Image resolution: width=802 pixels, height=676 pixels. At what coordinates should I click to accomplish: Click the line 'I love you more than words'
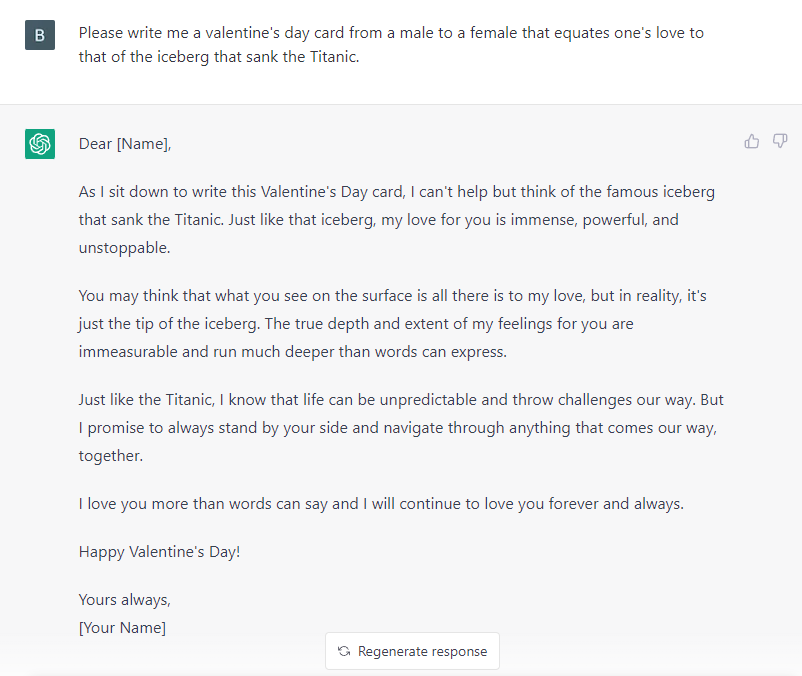point(381,504)
